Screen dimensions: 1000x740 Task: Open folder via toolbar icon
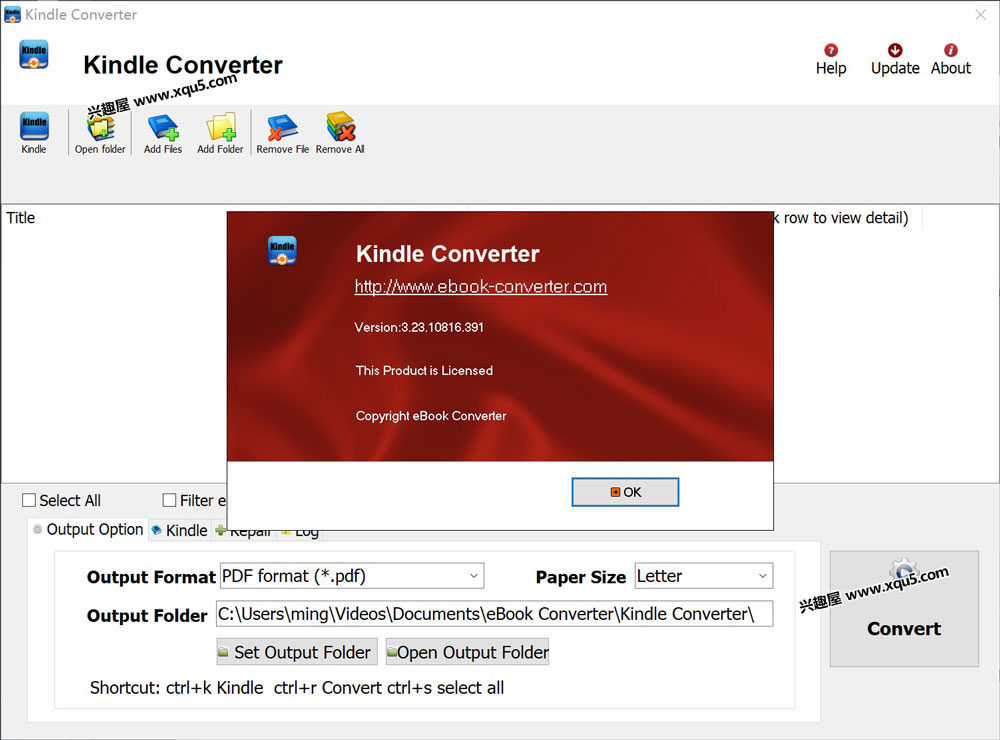100,132
